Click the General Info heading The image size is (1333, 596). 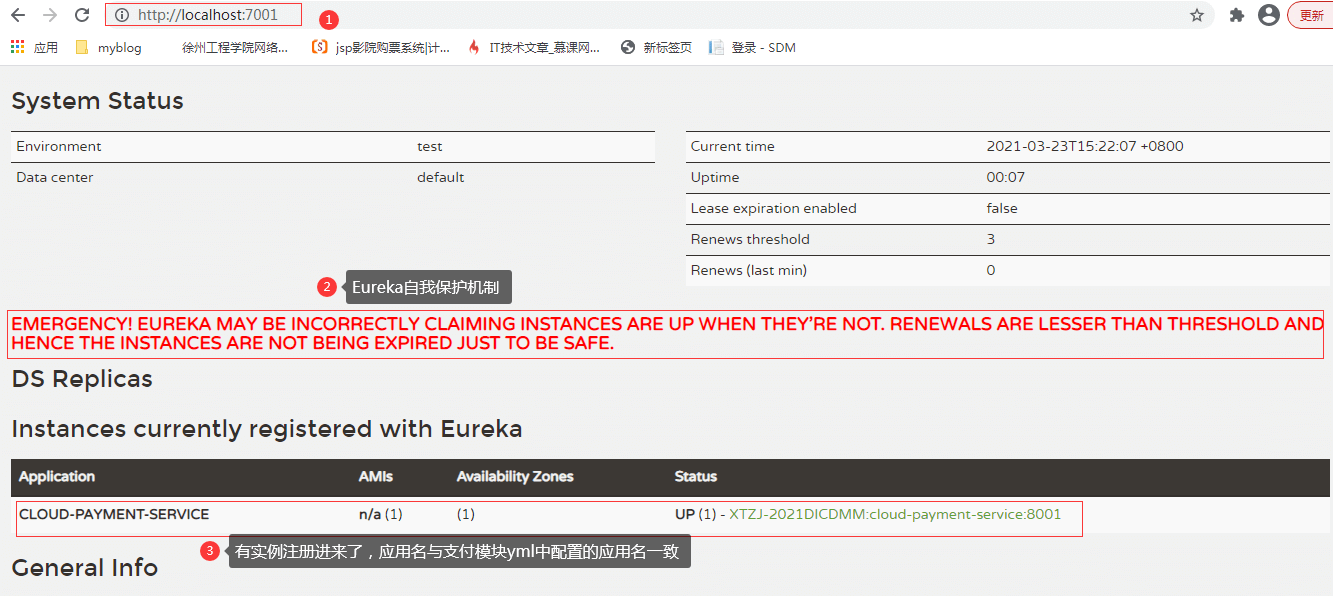pyautogui.click(x=85, y=568)
